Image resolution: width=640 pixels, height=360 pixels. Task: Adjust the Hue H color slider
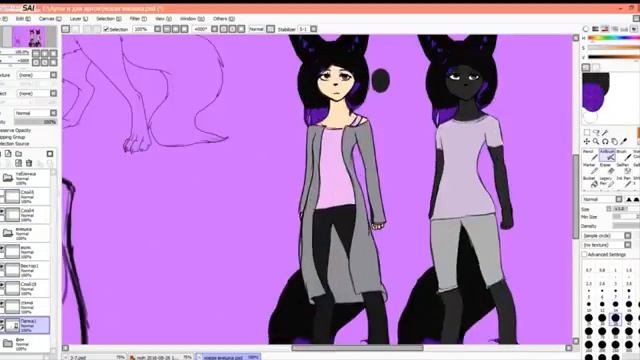coord(613,38)
